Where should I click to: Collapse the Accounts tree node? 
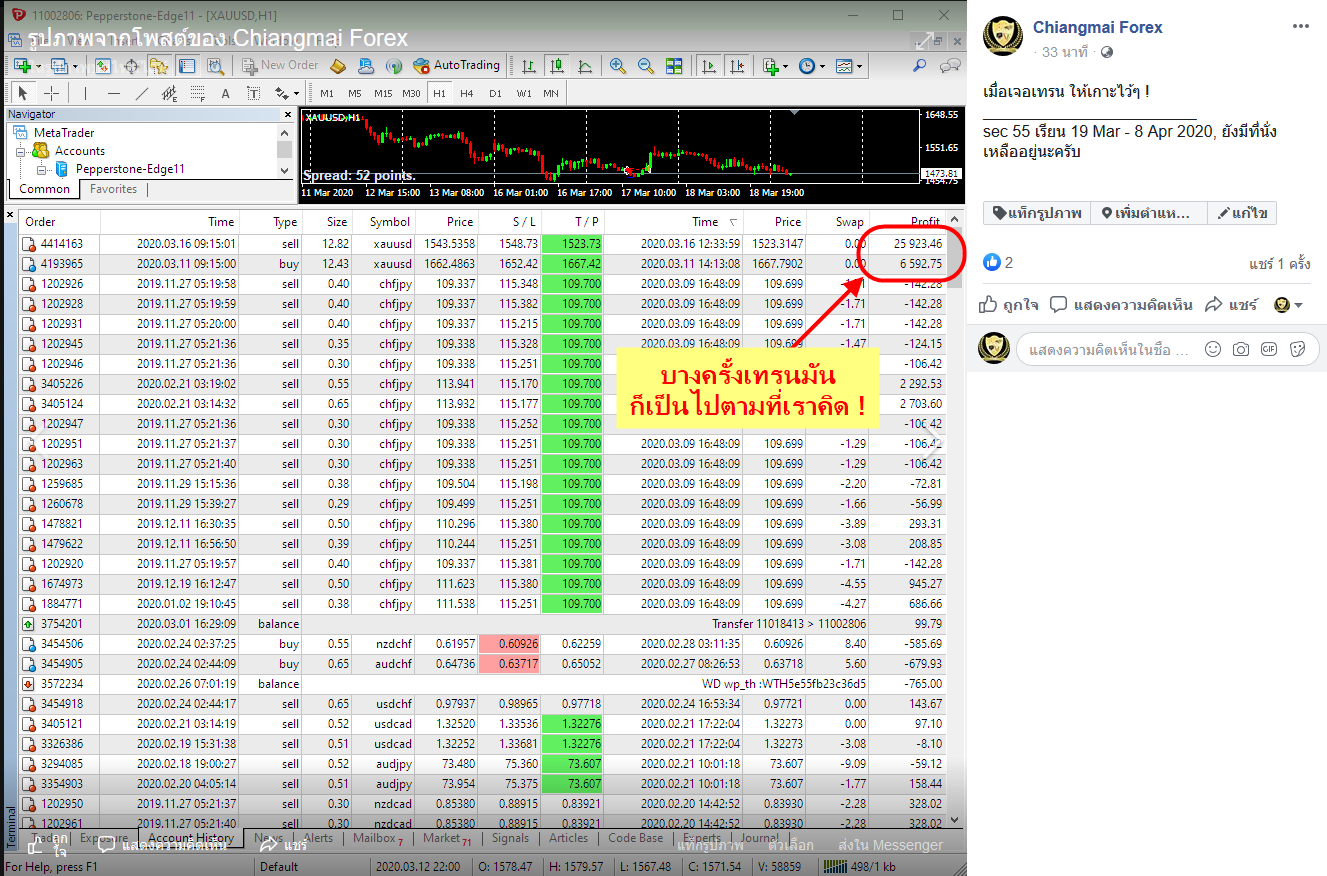pyautogui.click(x=20, y=151)
